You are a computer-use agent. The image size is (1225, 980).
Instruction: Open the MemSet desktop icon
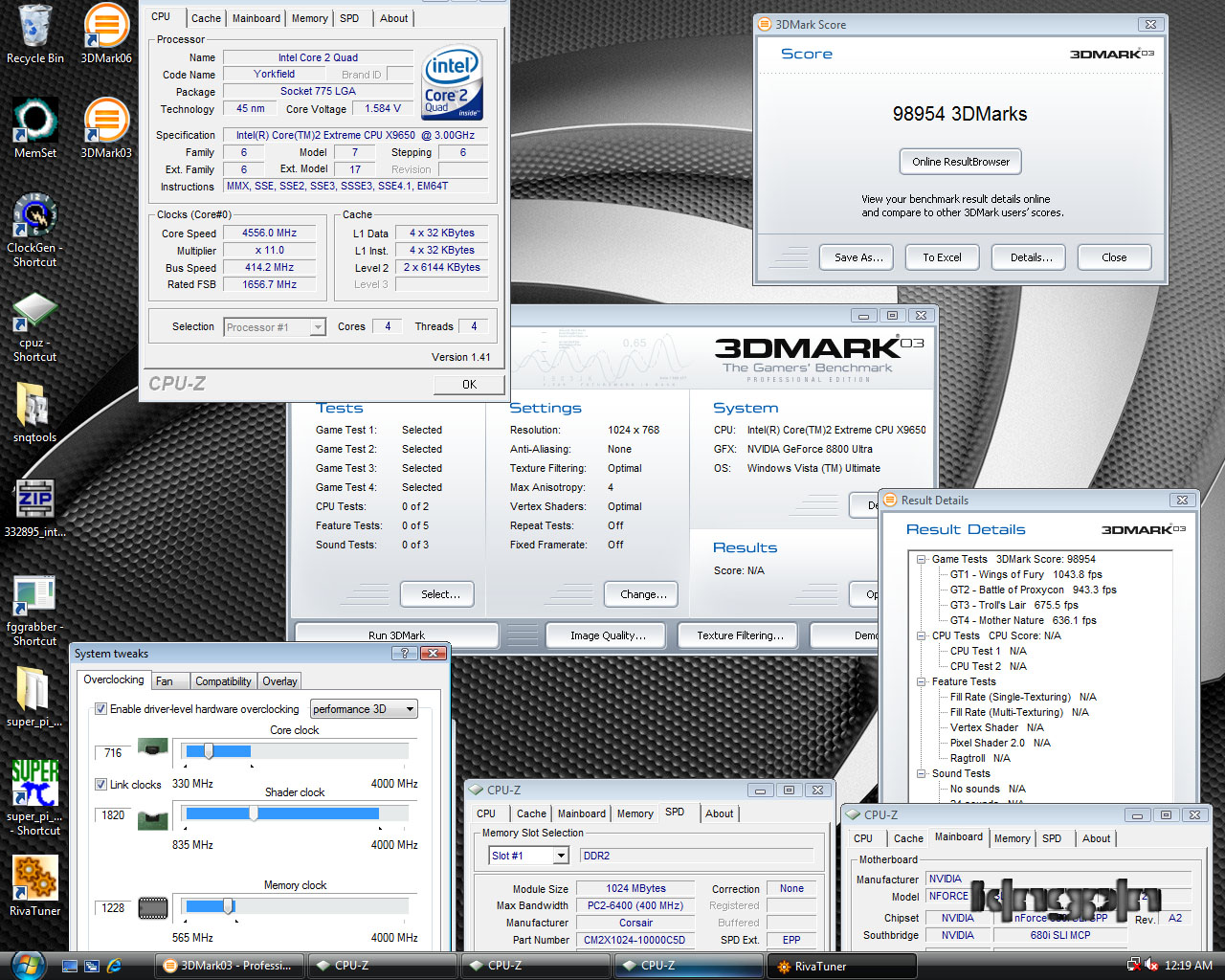pyautogui.click(x=34, y=128)
